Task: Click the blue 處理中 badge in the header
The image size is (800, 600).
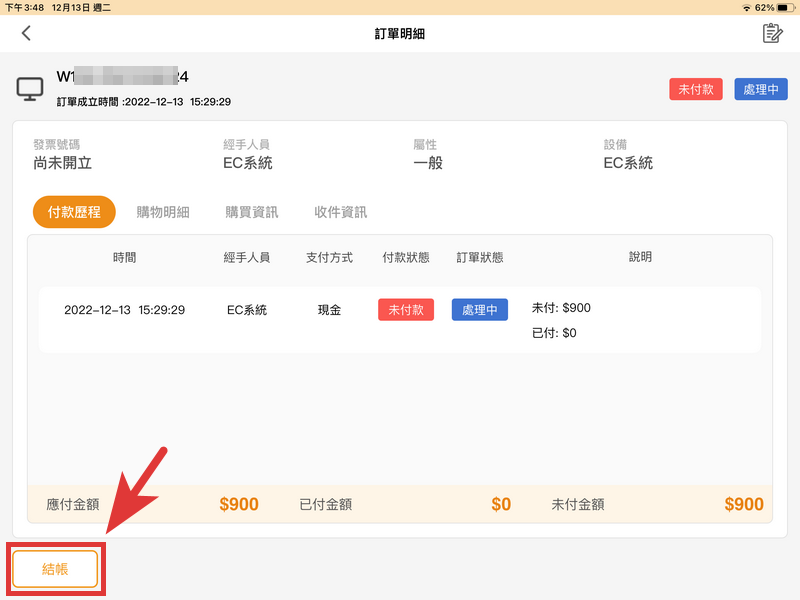Action: (760, 88)
